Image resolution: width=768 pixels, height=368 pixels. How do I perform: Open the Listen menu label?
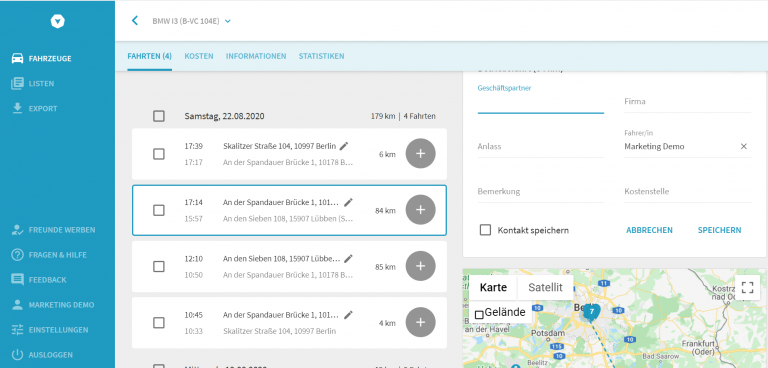41,84
